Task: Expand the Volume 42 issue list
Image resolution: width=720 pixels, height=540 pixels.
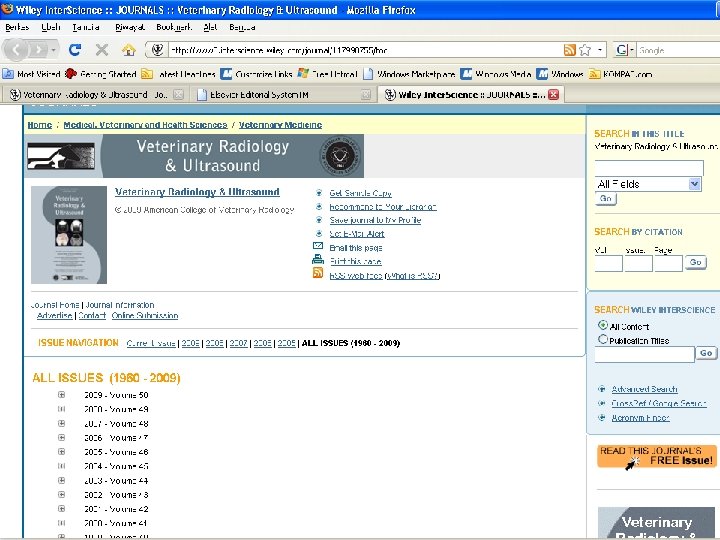Action: [62, 509]
